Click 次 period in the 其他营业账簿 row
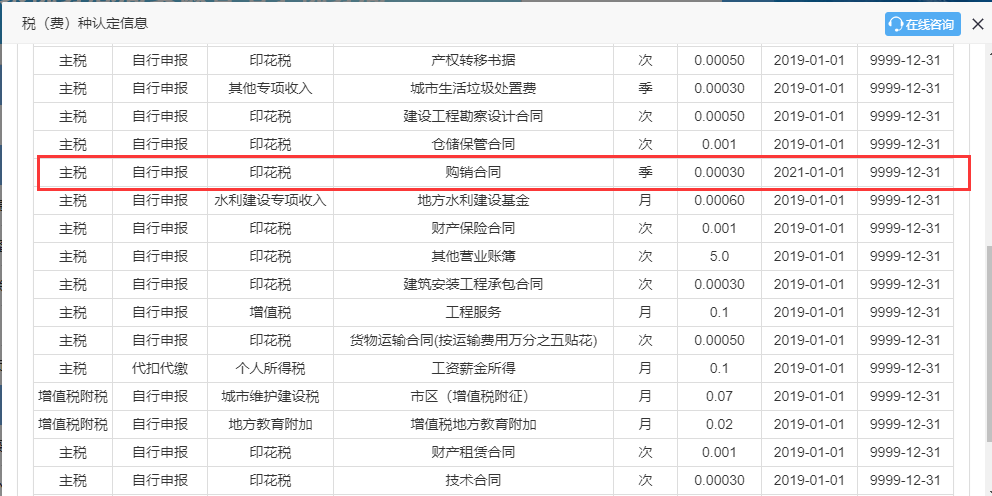This screenshot has height=496, width=992. pos(645,256)
